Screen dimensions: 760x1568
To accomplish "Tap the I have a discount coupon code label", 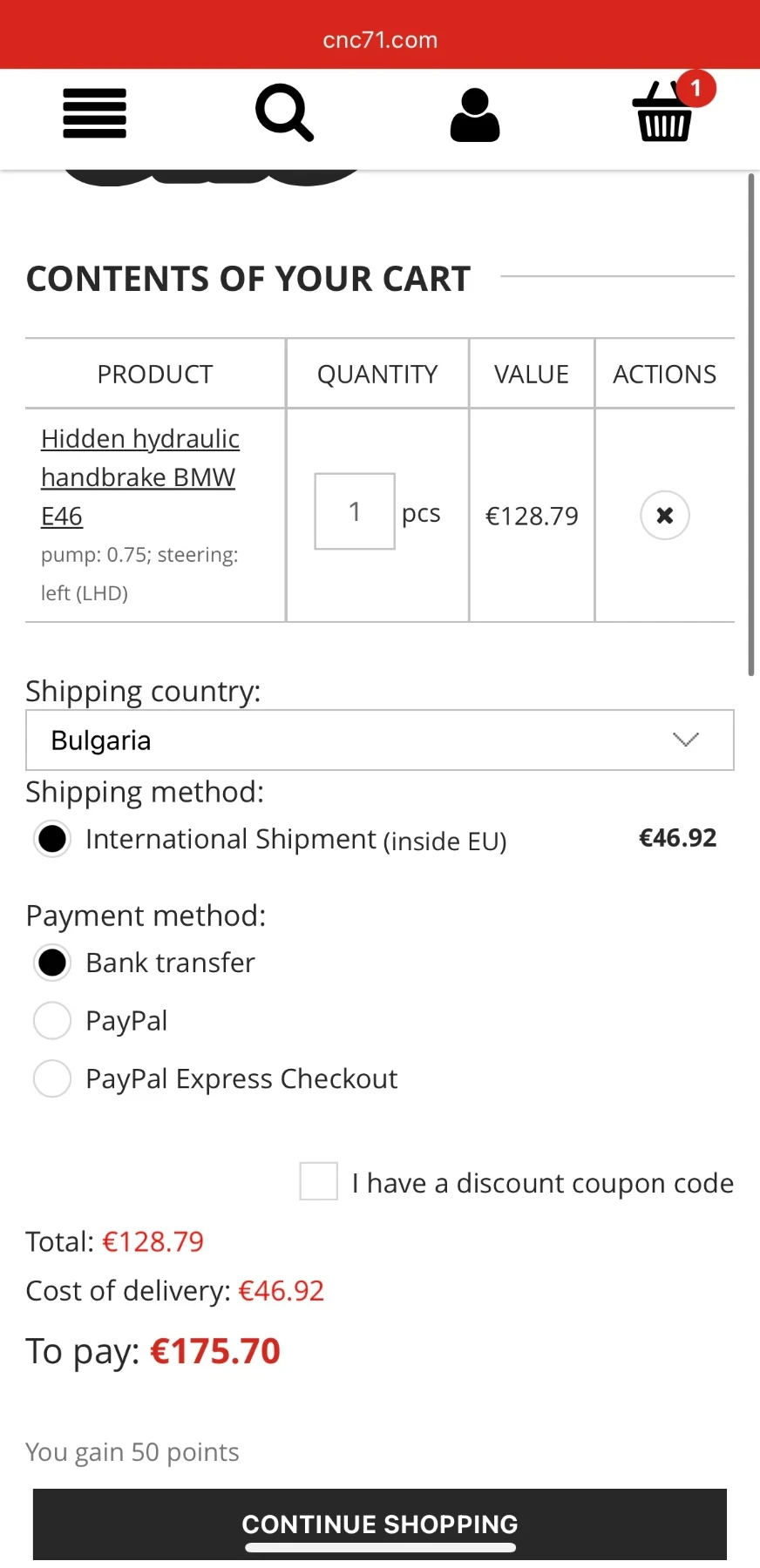I will point(542,1183).
